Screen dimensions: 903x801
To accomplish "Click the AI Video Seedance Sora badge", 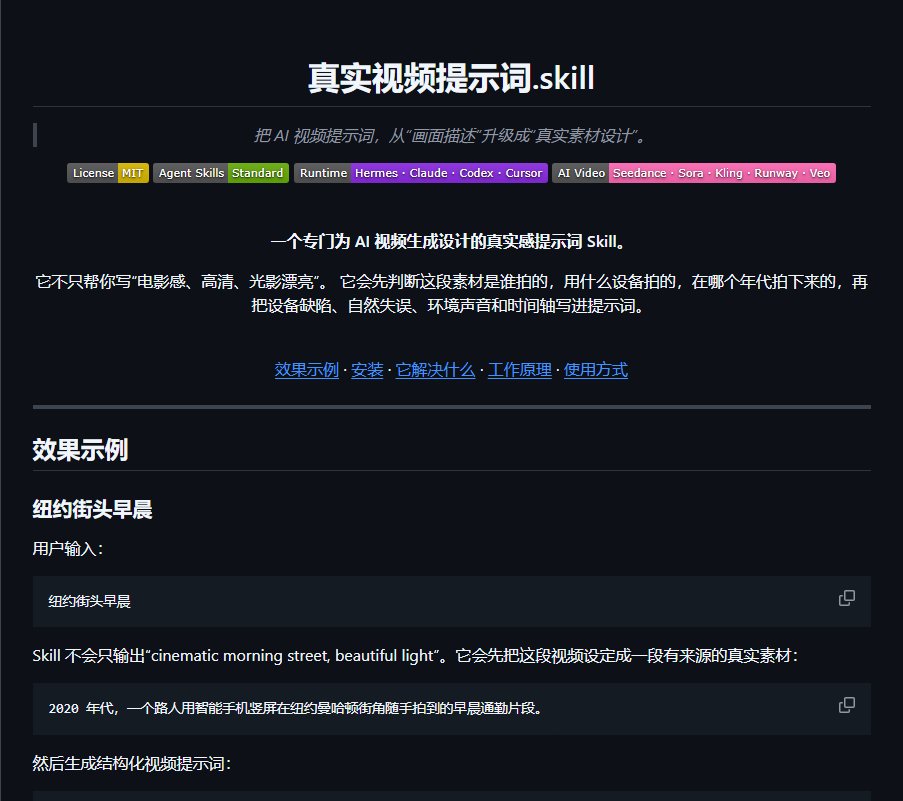I will pyautogui.click(x=693, y=173).
